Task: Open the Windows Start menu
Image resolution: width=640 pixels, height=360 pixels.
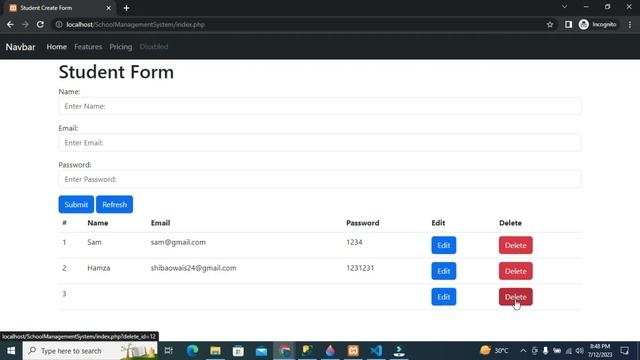Action: (x=11, y=351)
